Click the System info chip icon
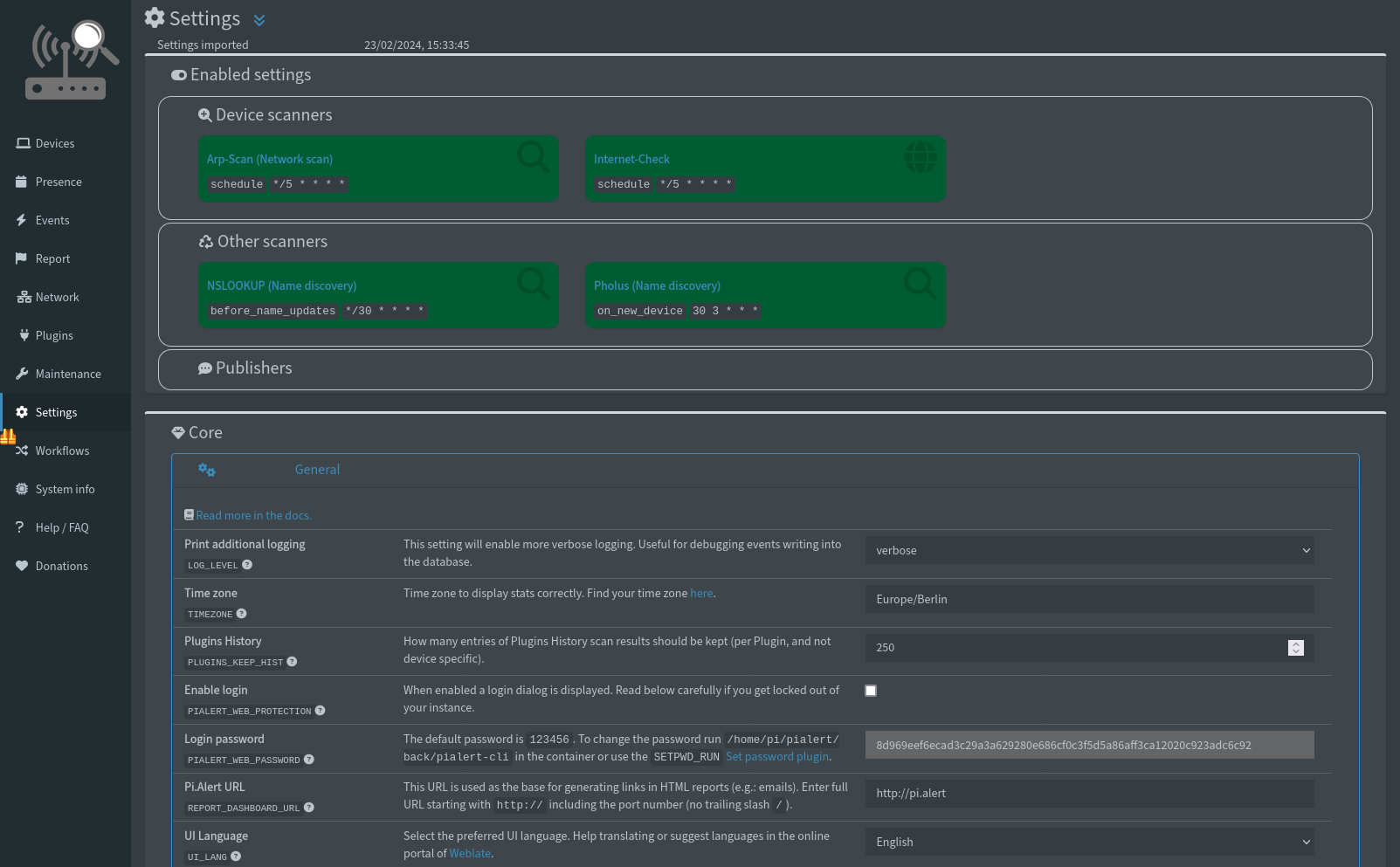 click(22, 489)
